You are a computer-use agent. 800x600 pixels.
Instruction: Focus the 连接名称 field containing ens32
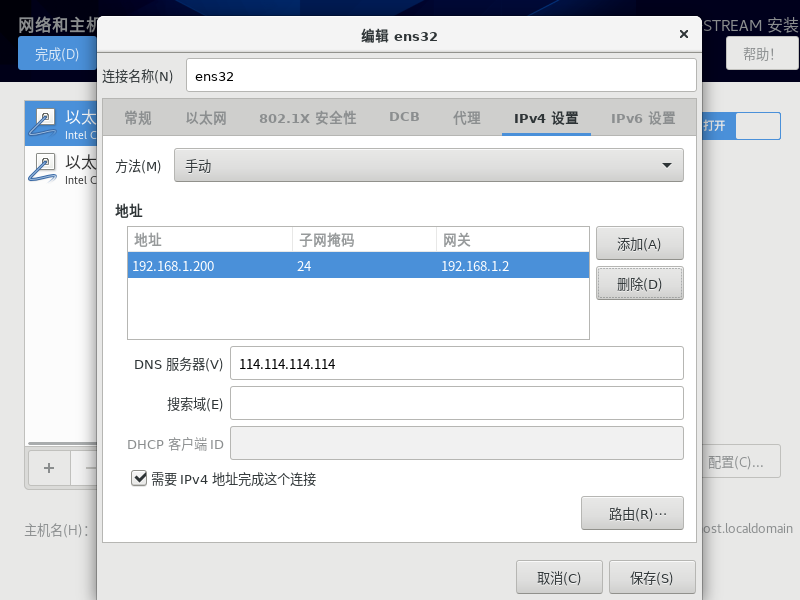441,76
